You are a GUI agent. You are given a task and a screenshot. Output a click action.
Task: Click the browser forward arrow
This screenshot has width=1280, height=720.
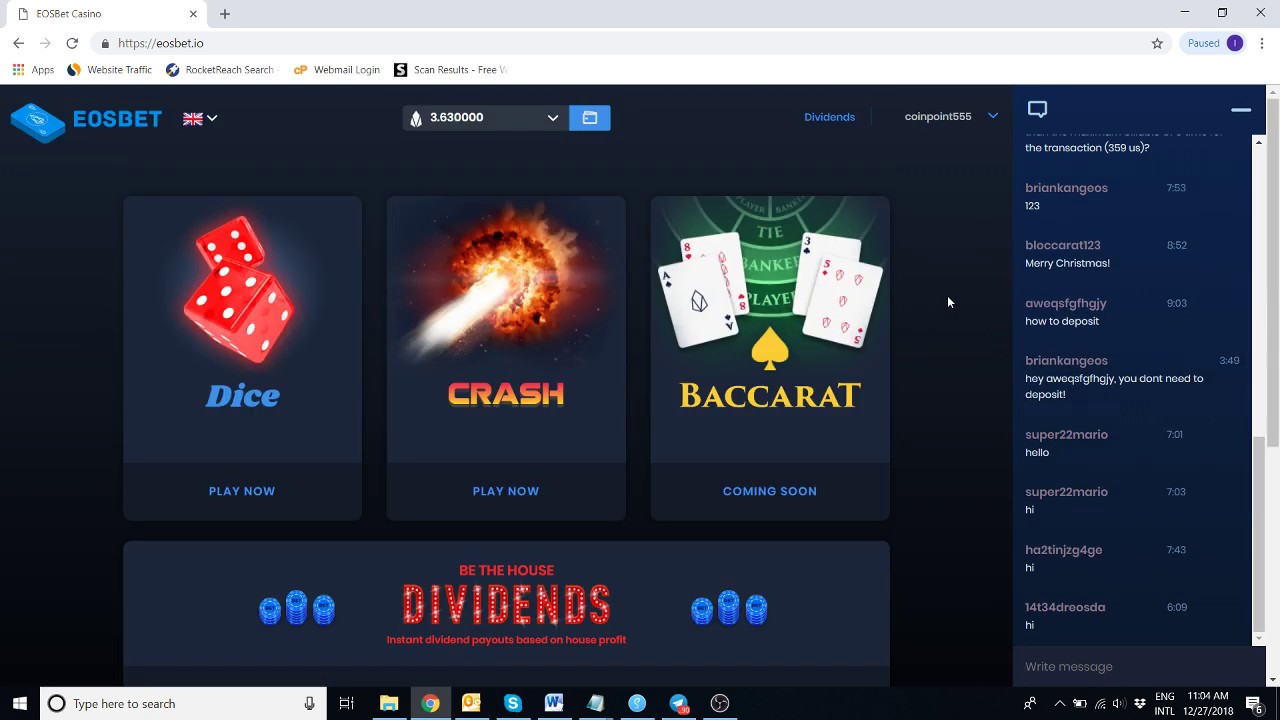point(45,43)
